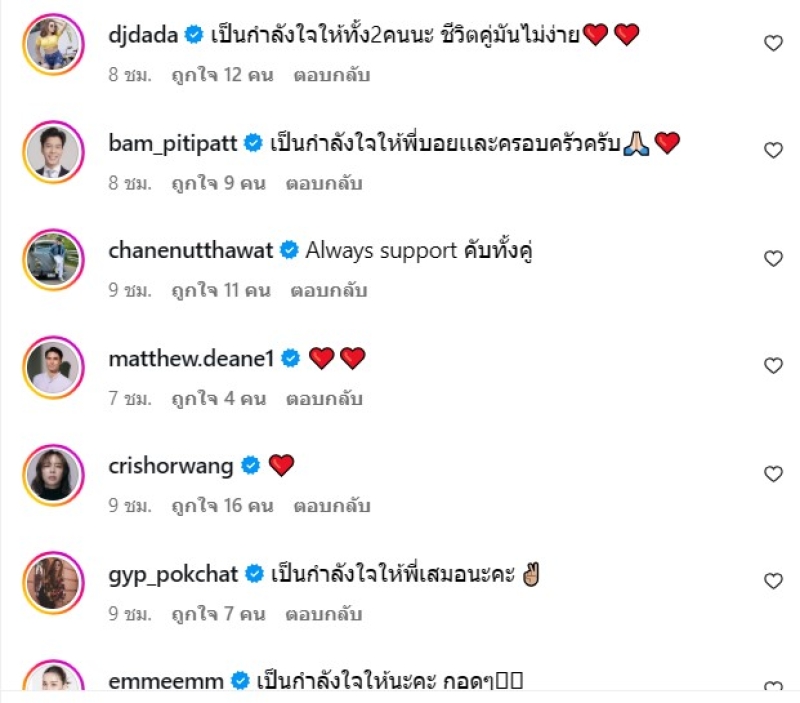Open the matthew.deane1 username link

click(x=192, y=359)
